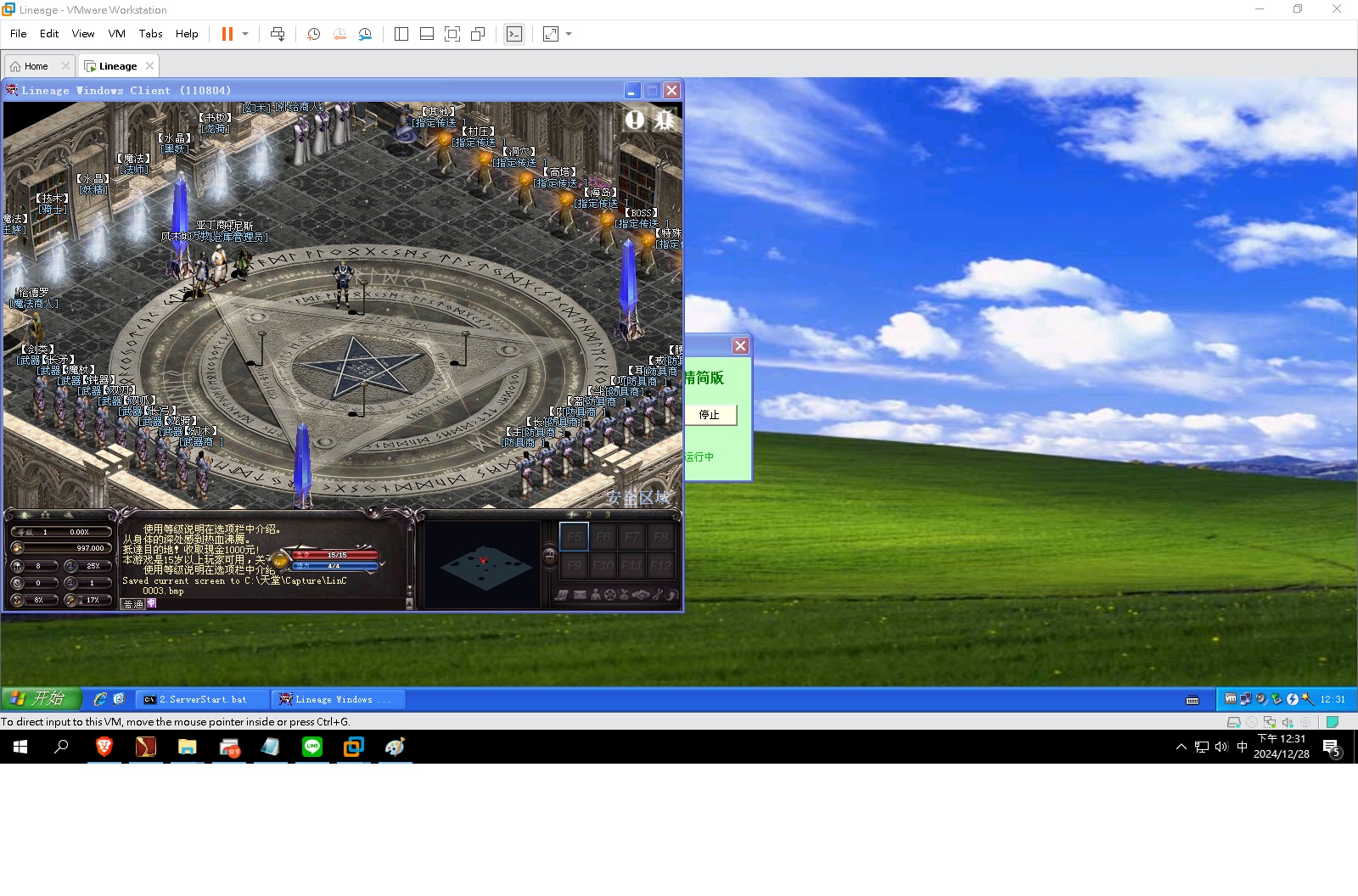Open the pentagram spell icon

tap(609, 595)
